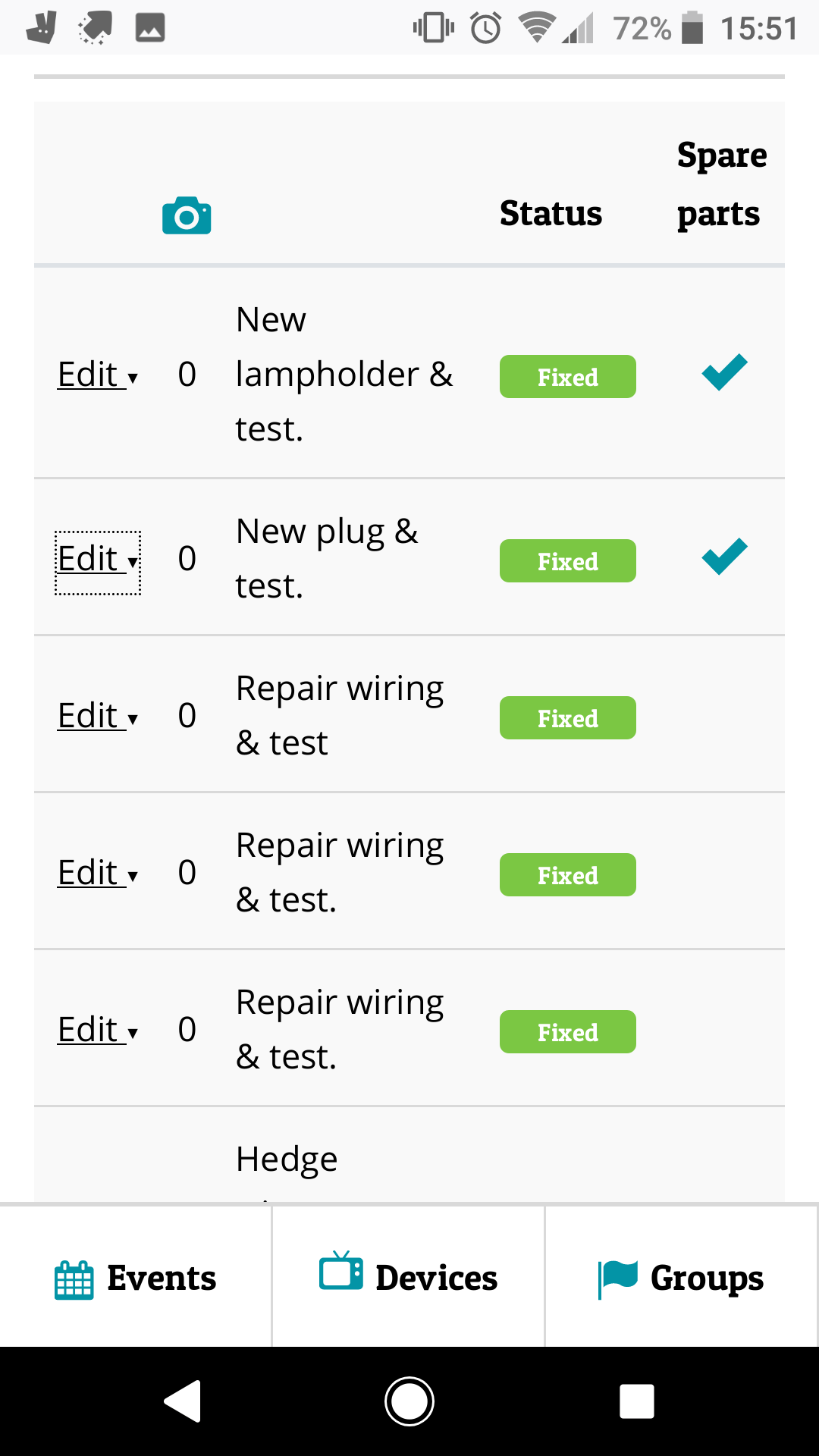Tap the alarm clock status icon

pyautogui.click(x=485, y=29)
